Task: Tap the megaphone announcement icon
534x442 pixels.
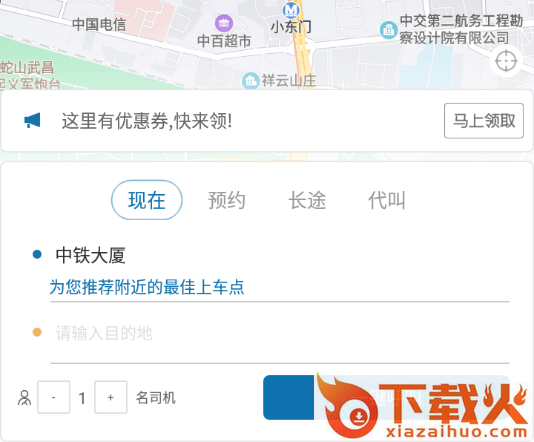Action: 32,121
